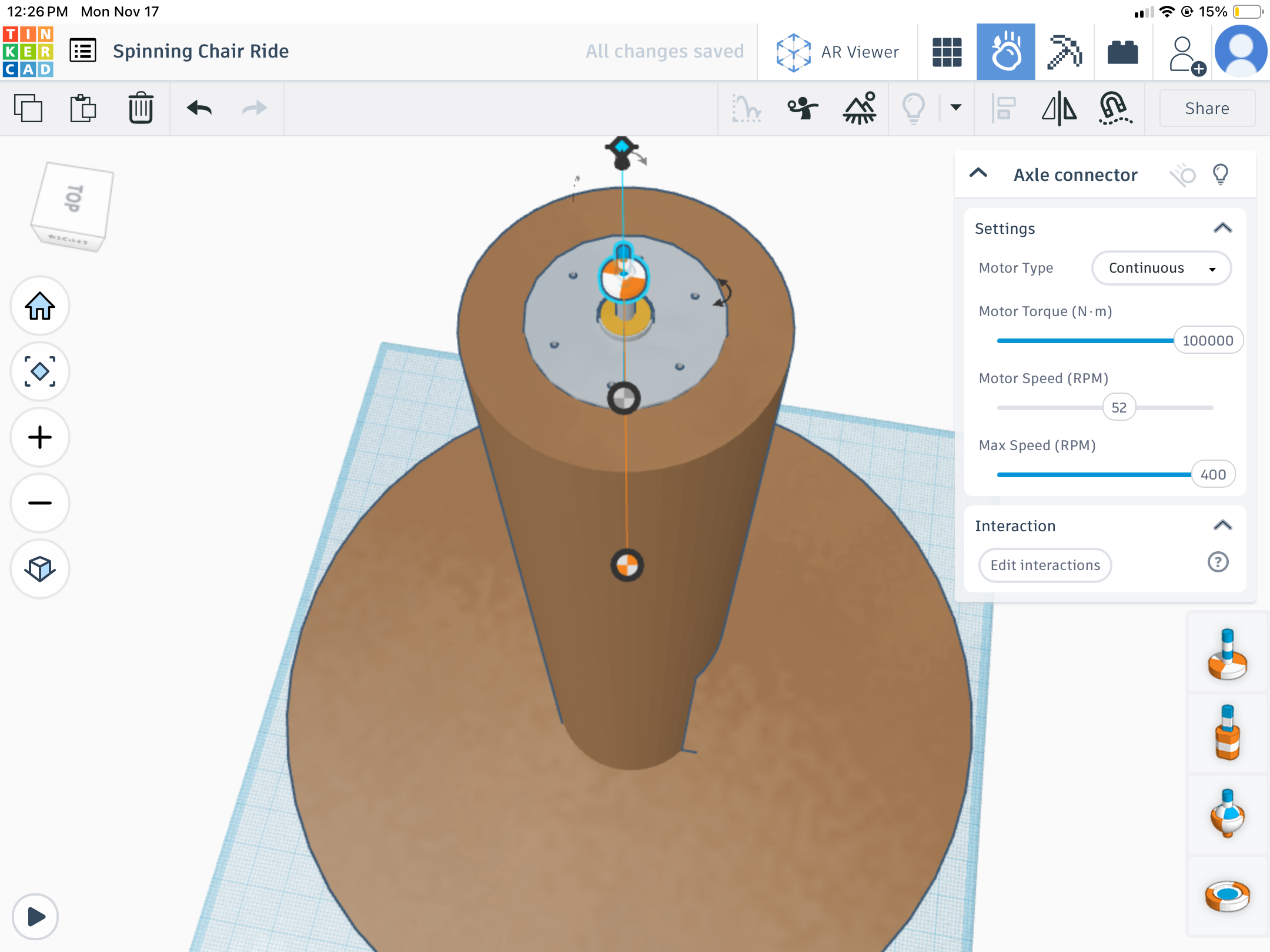Delete selection with the trash icon

coord(141,108)
